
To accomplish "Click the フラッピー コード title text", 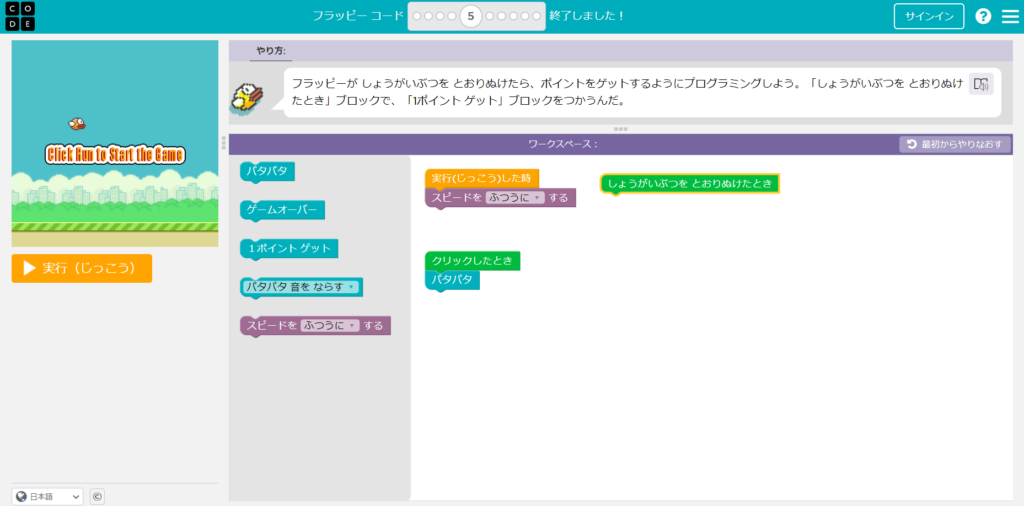I will click(x=359, y=16).
